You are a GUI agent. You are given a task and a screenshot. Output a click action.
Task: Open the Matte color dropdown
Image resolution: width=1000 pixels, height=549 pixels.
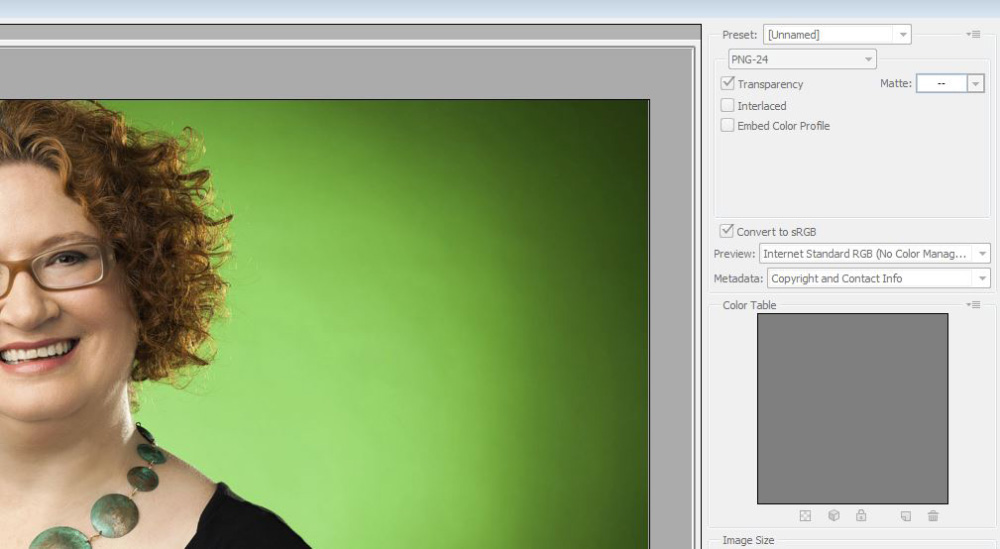[x=975, y=84]
